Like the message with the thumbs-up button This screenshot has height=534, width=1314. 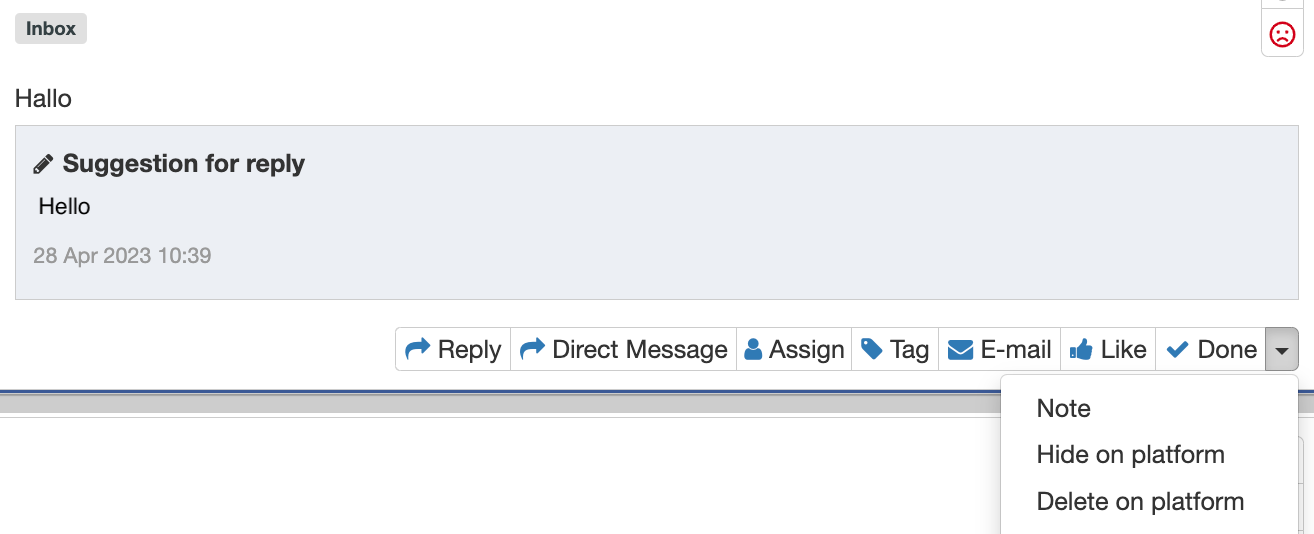coord(1108,349)
